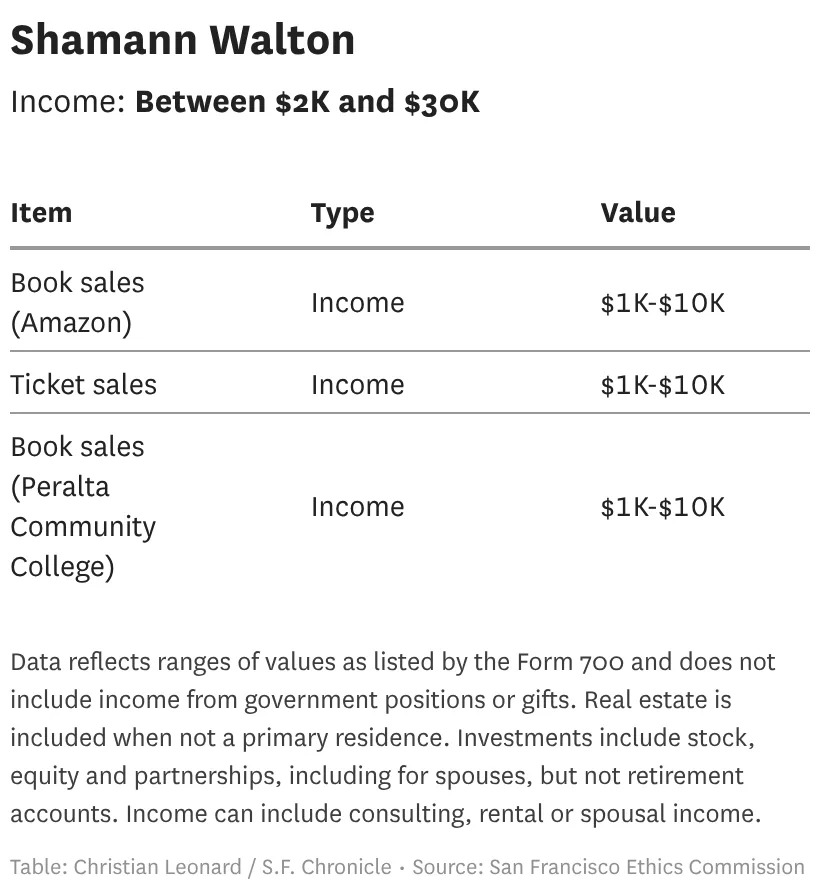
Task: Select the Book sales (Amazon) item cell
Action: (x=77, y=303)
